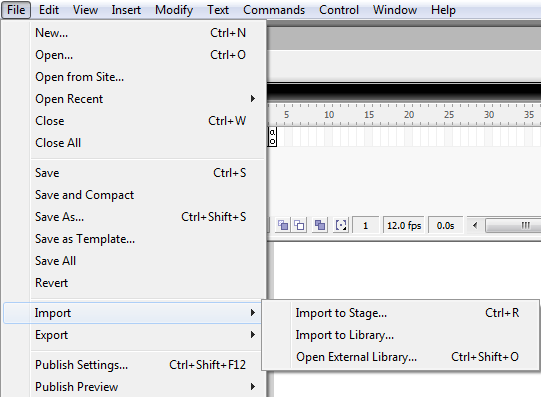Click the current frame number field
The height and width of the screenshot is (397, 541).
[365, 226]
